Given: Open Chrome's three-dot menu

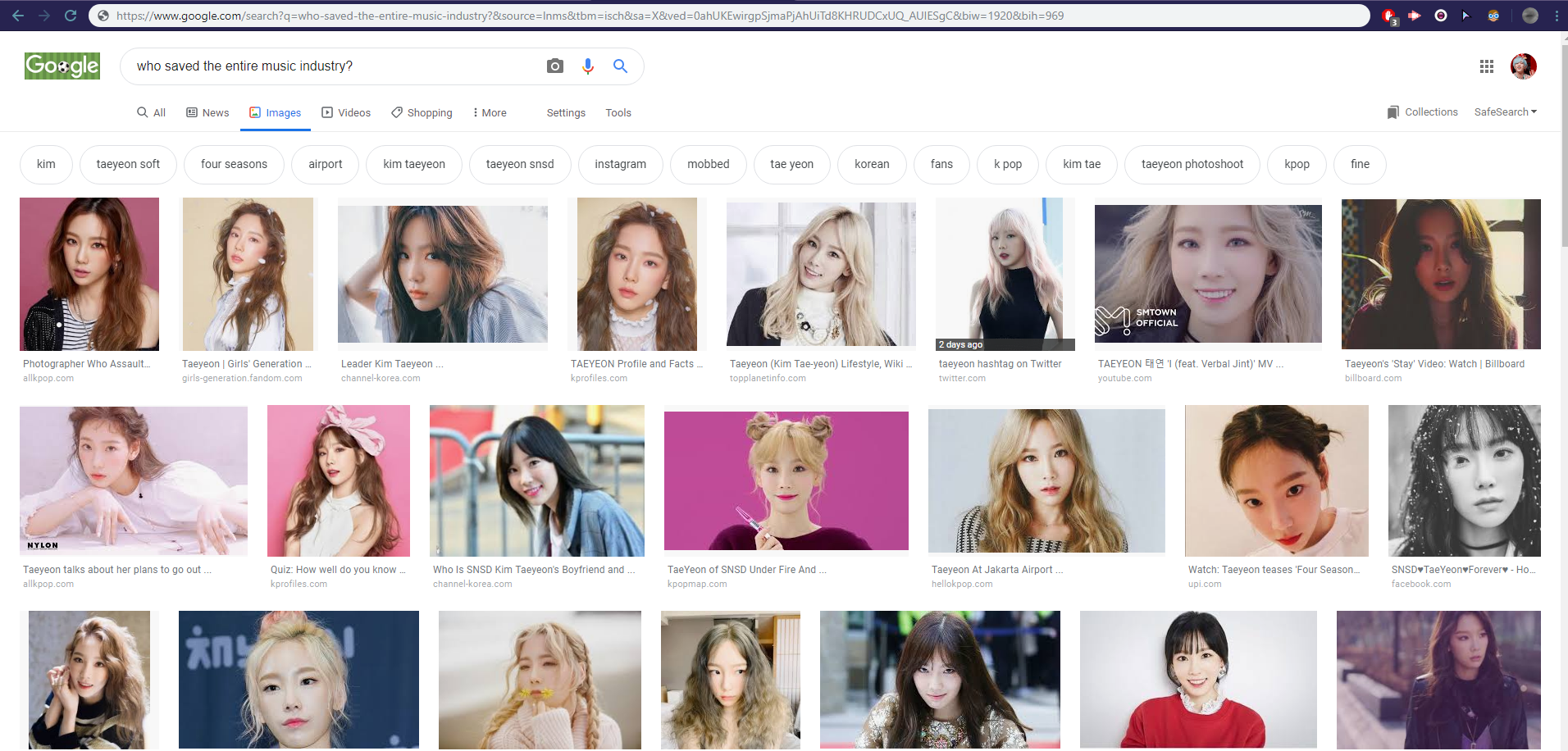Looking at the screenshot, I should (x=1557, y=16).
